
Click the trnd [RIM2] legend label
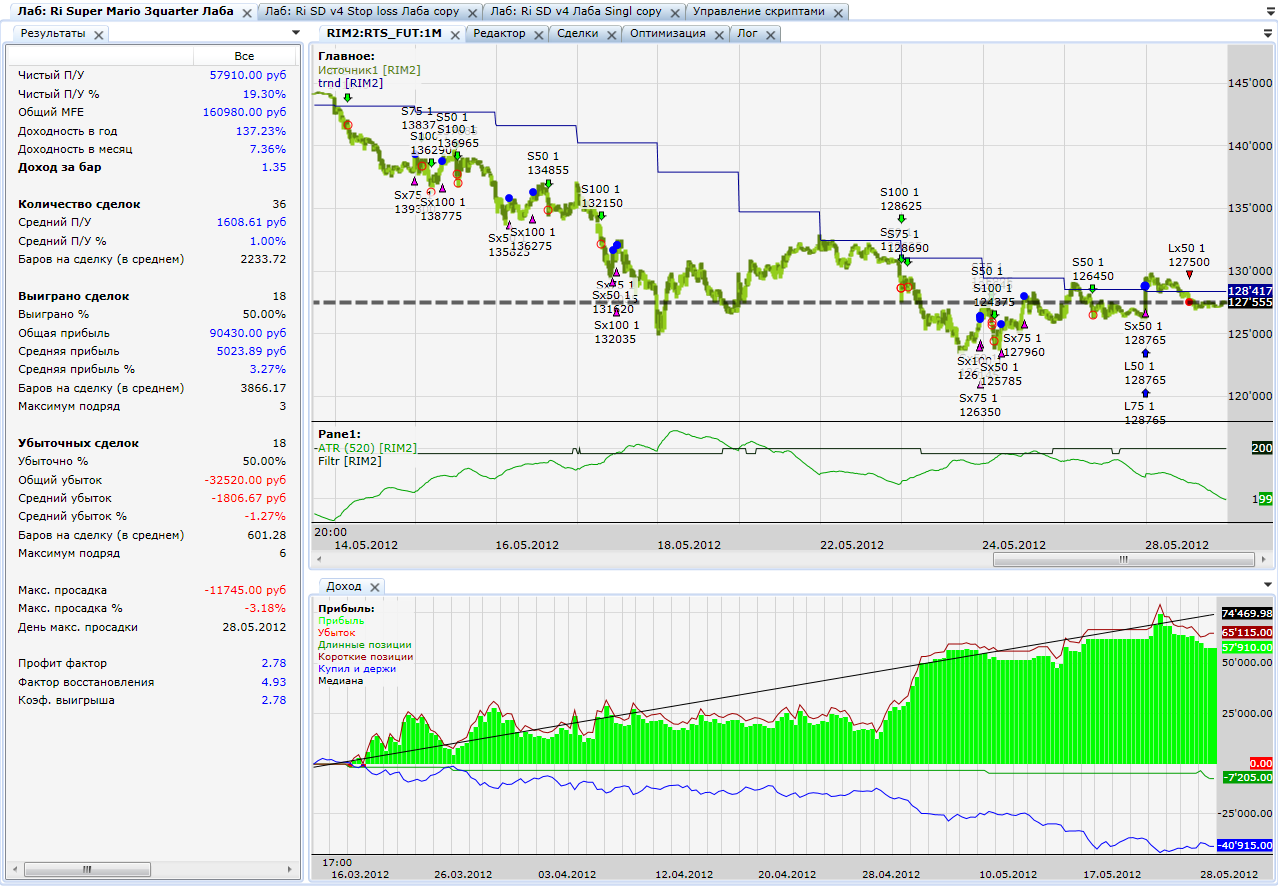[350, 83]
